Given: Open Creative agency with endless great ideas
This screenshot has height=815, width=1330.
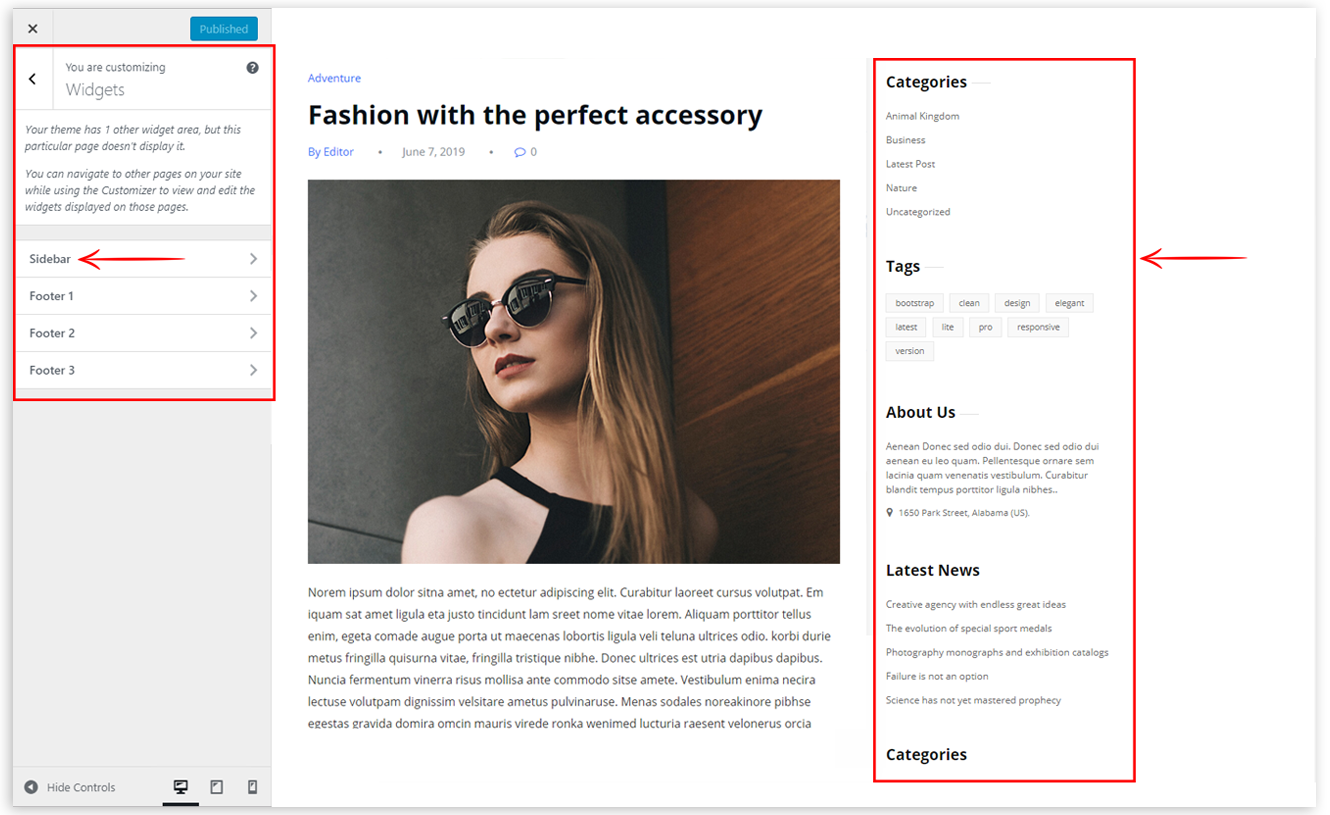Looking at the screenshot, I should [976, 604].
